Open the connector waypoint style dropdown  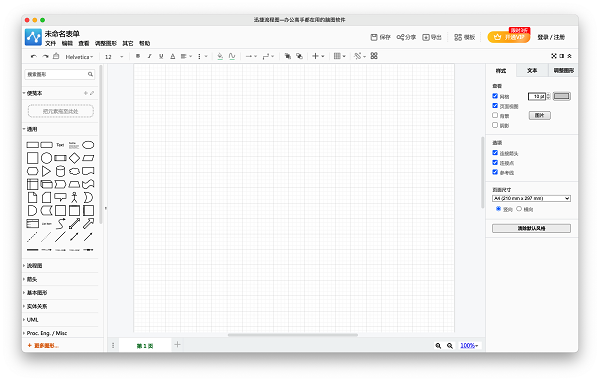268,56
